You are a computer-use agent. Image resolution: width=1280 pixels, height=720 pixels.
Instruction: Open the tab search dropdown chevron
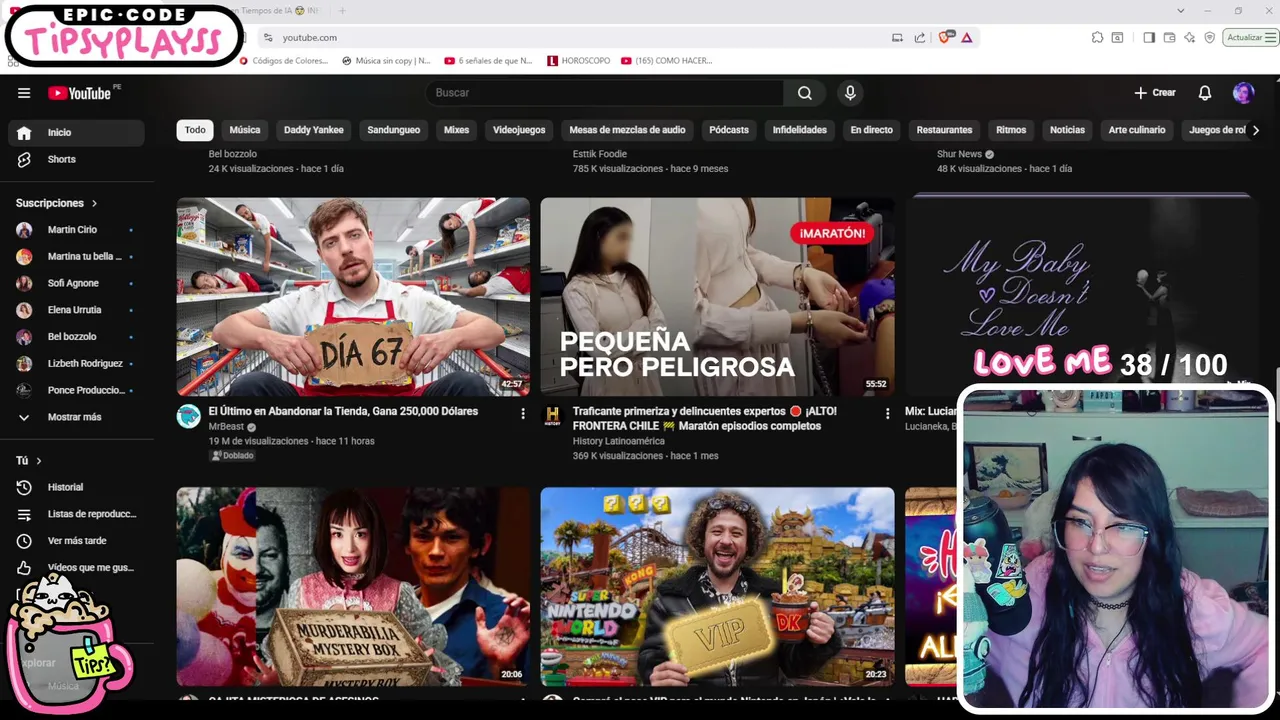coord(1181,11)
